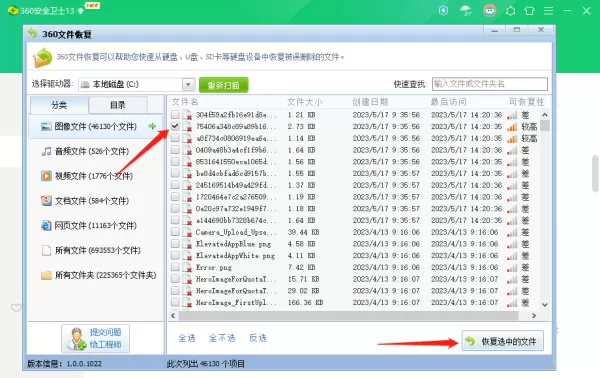Click the 重新扫描 rescan button
The image size is (600, 378).
pyautogui.click(x=223, y=85)
